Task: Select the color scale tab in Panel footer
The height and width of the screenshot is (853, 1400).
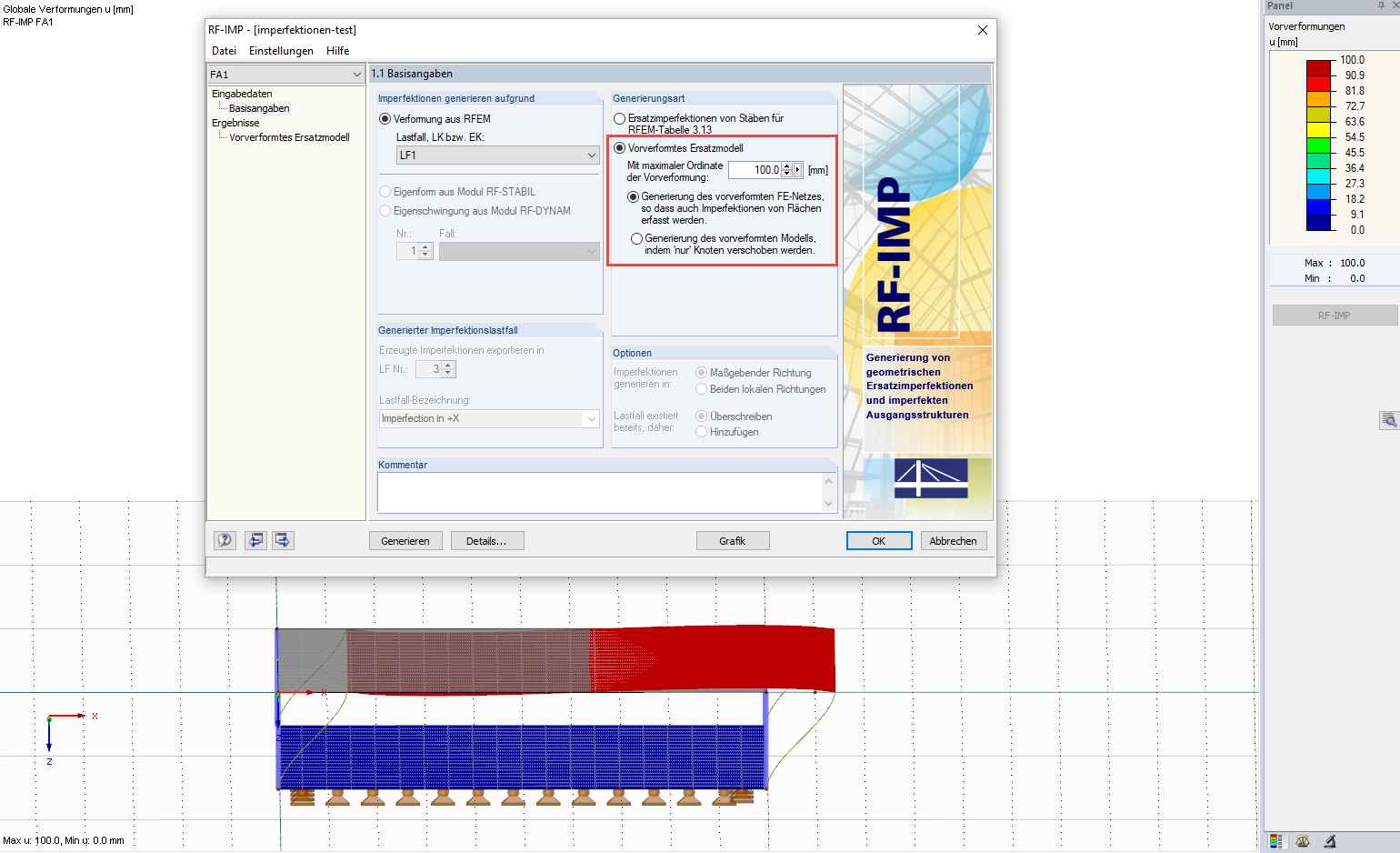Action: pyautogui.click(x=1276, y=841)
